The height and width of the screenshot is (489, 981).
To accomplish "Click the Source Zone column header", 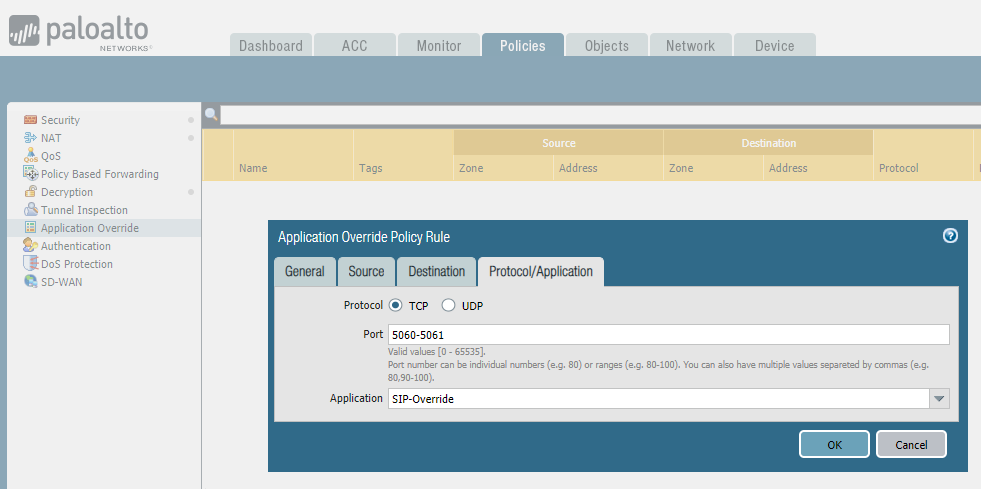I will coord(504,168).
